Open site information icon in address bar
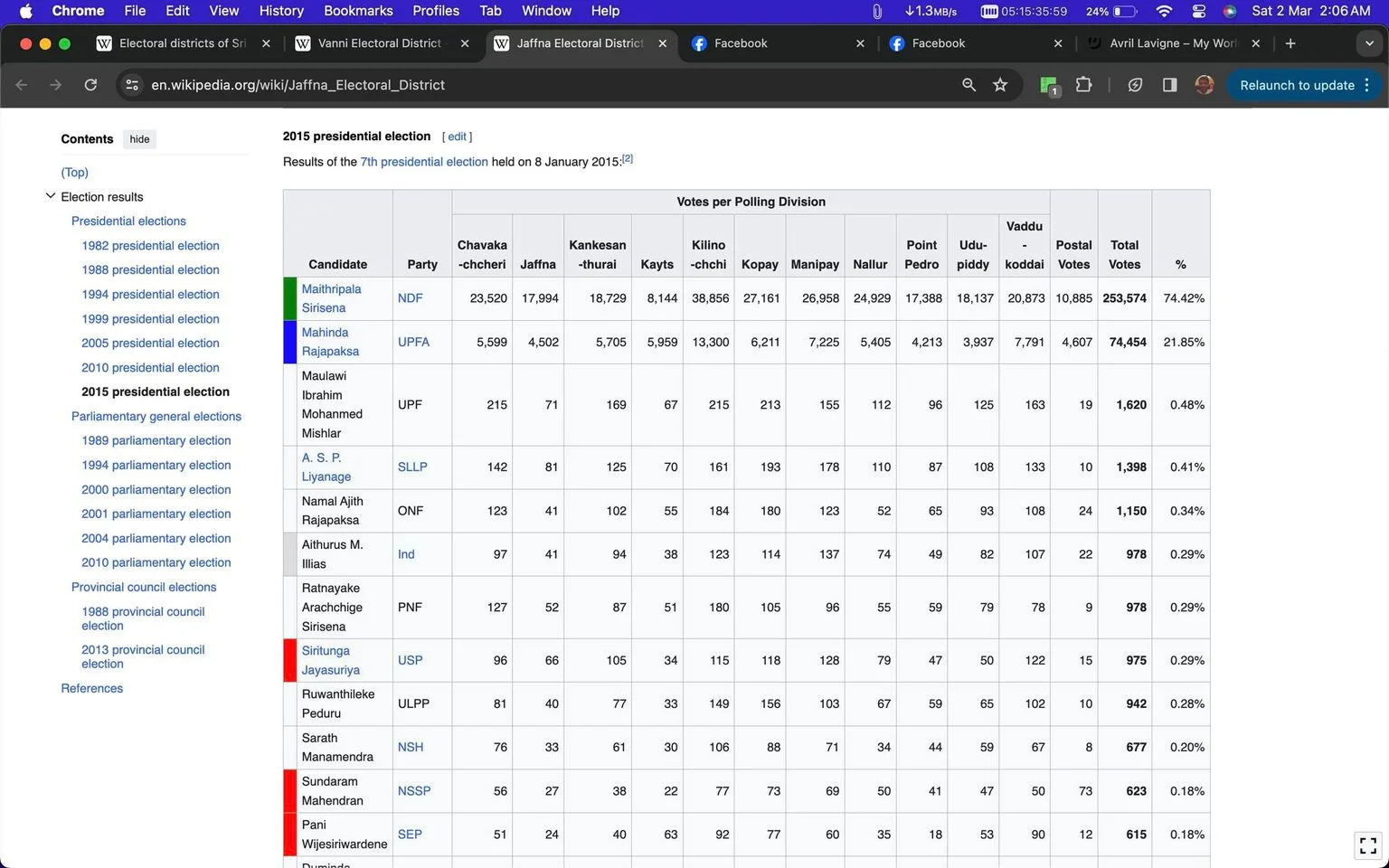This screenshot has width=1389, height=868. 132,85
